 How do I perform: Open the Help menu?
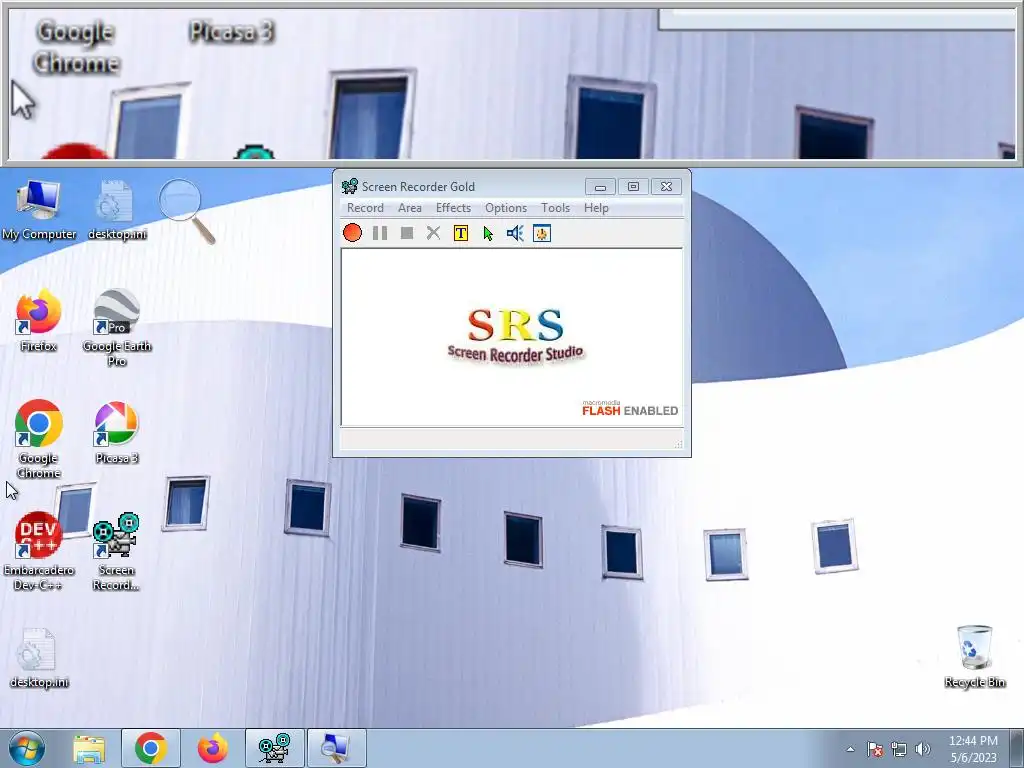pos(596,208)
